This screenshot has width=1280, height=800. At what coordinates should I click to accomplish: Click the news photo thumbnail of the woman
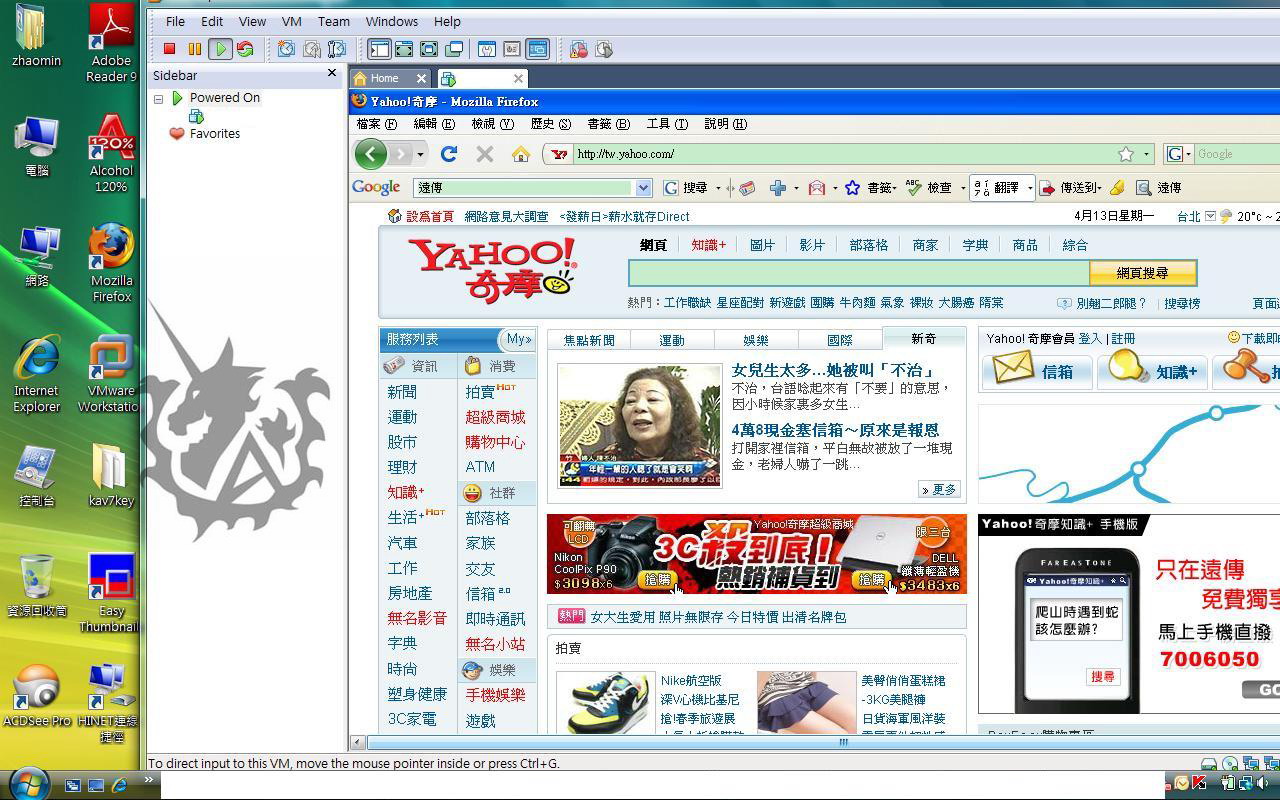click(640, 424)
